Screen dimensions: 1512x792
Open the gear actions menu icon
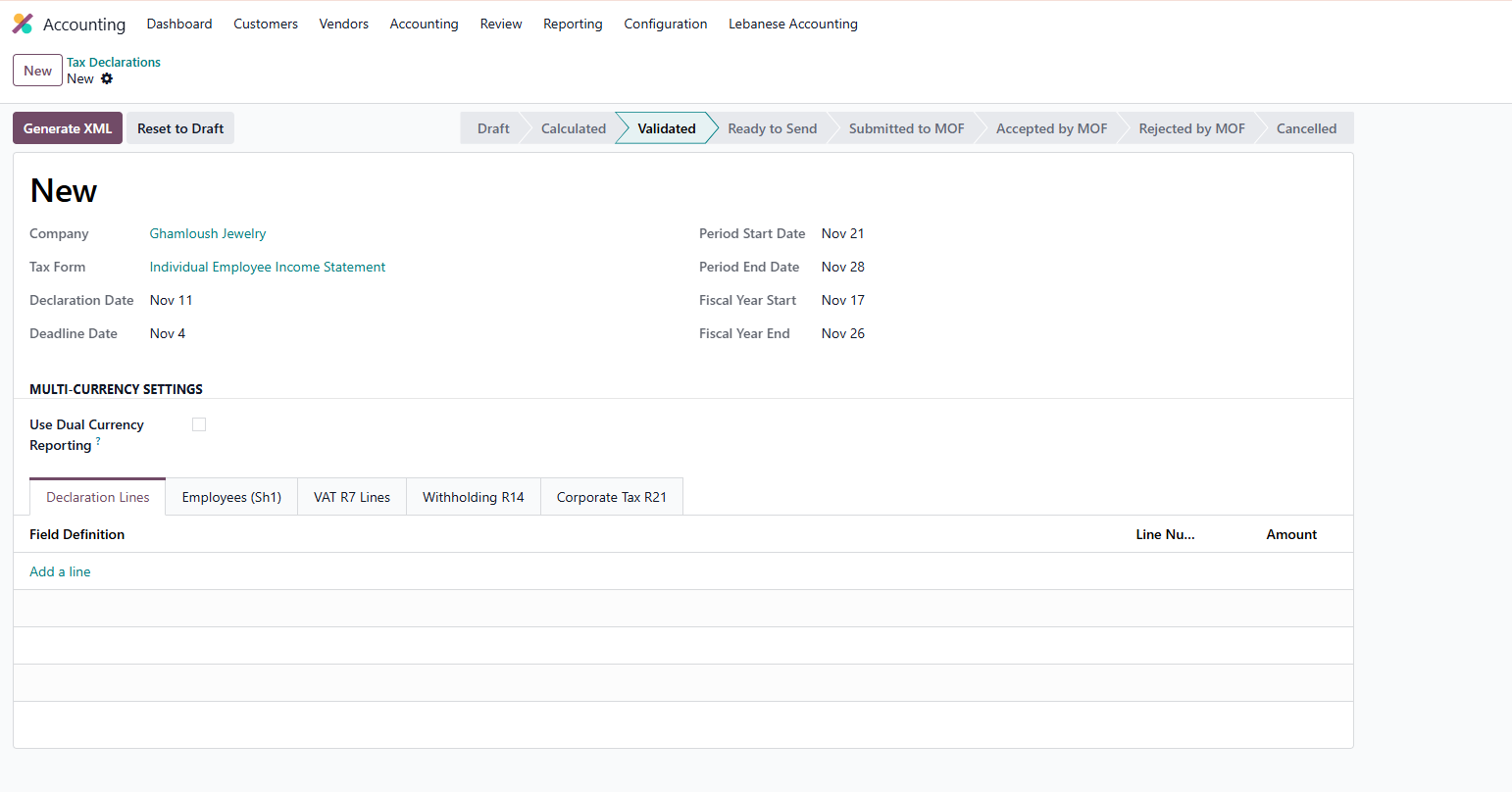pos(107,78)
